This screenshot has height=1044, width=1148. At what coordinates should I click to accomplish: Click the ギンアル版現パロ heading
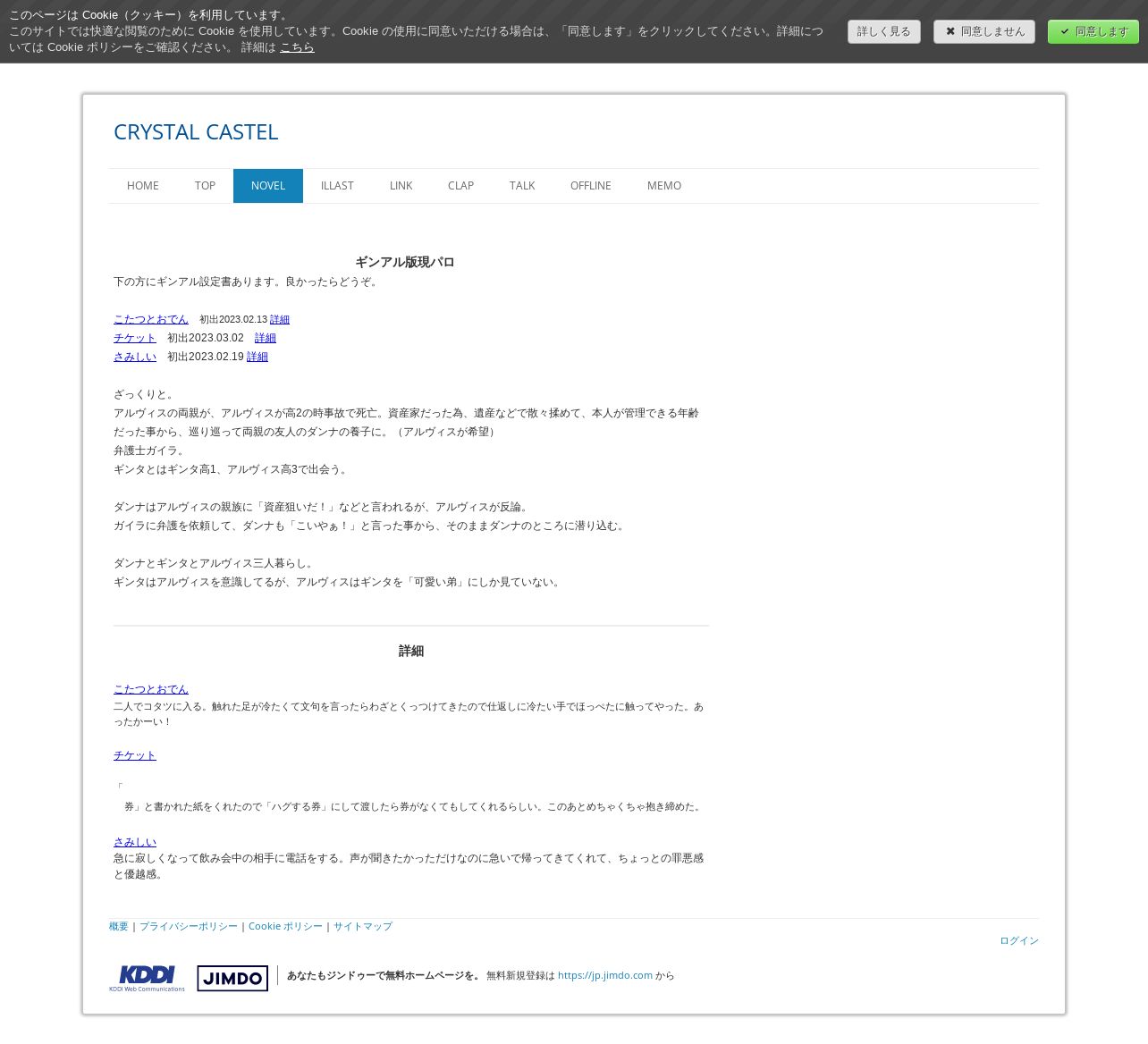405,262
